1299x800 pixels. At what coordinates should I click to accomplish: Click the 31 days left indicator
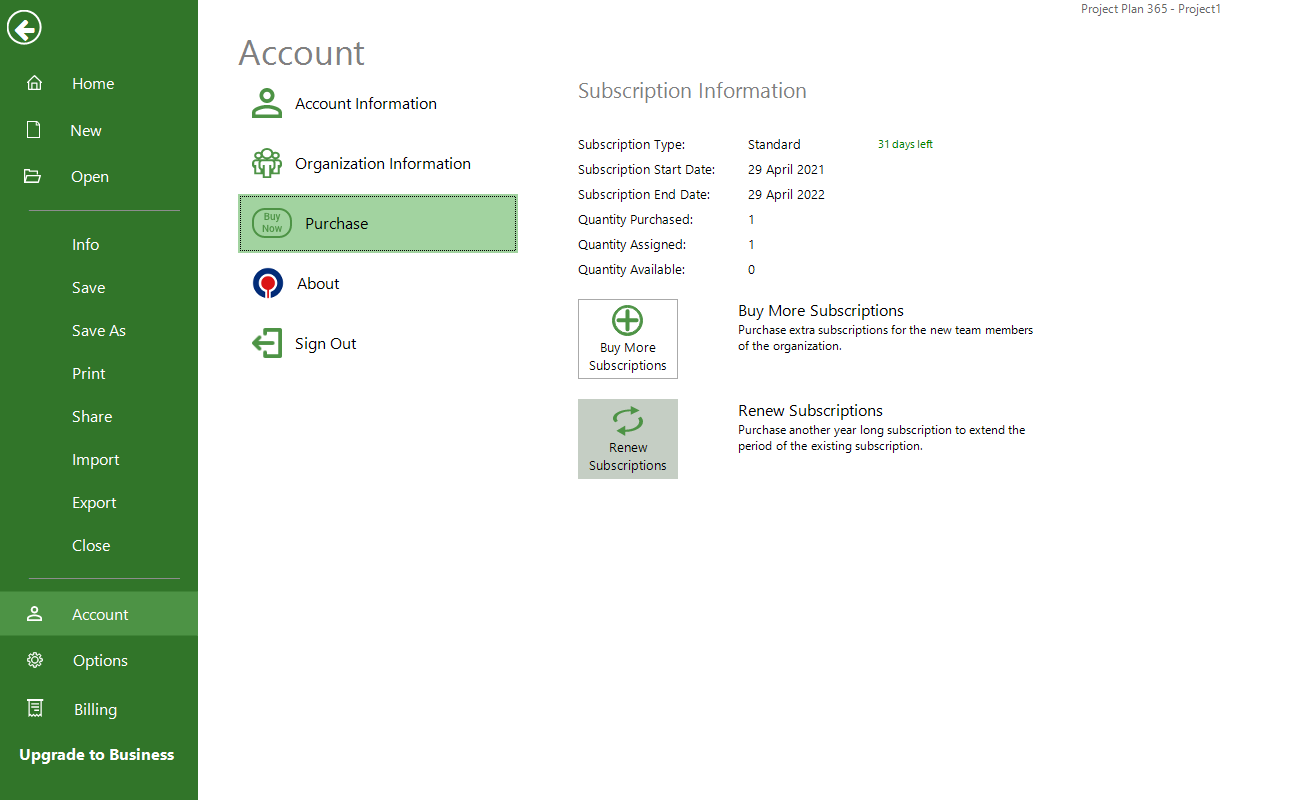click(x=904, y=143)
